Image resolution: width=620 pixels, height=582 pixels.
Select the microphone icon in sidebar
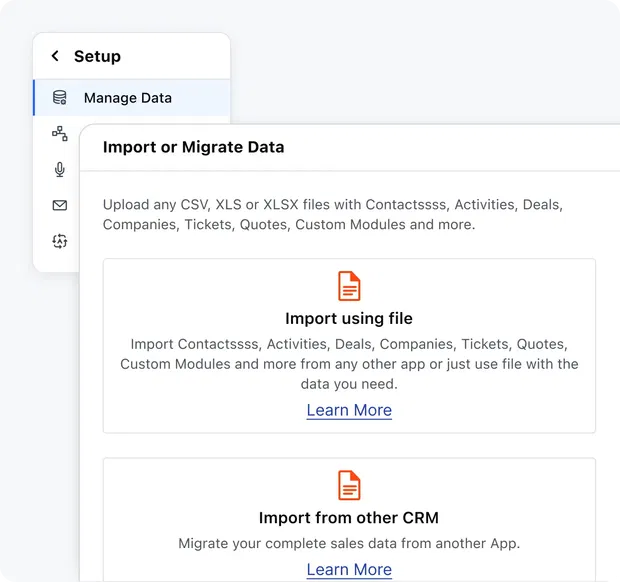[60, 169]
